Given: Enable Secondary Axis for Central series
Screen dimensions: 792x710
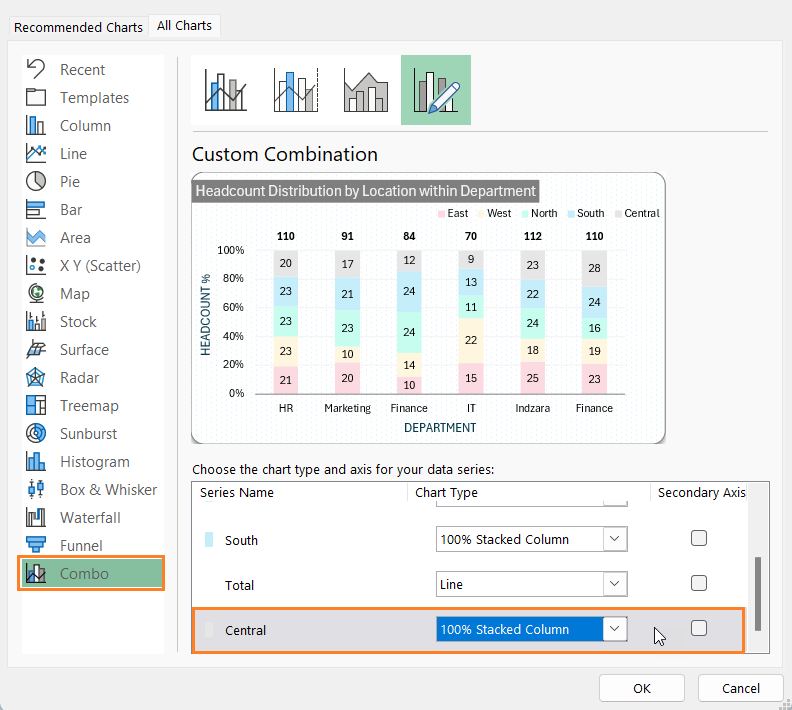Looking at the screenshot, I should 699,628.
